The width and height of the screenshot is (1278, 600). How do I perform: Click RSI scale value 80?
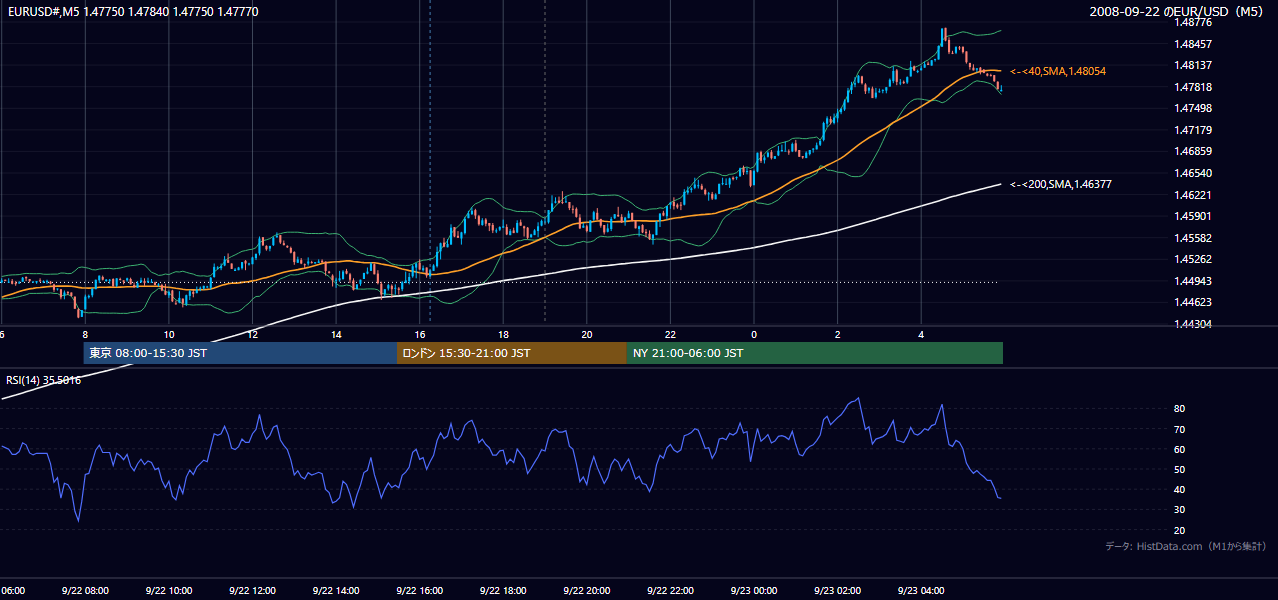click(x=1180, y=409)
